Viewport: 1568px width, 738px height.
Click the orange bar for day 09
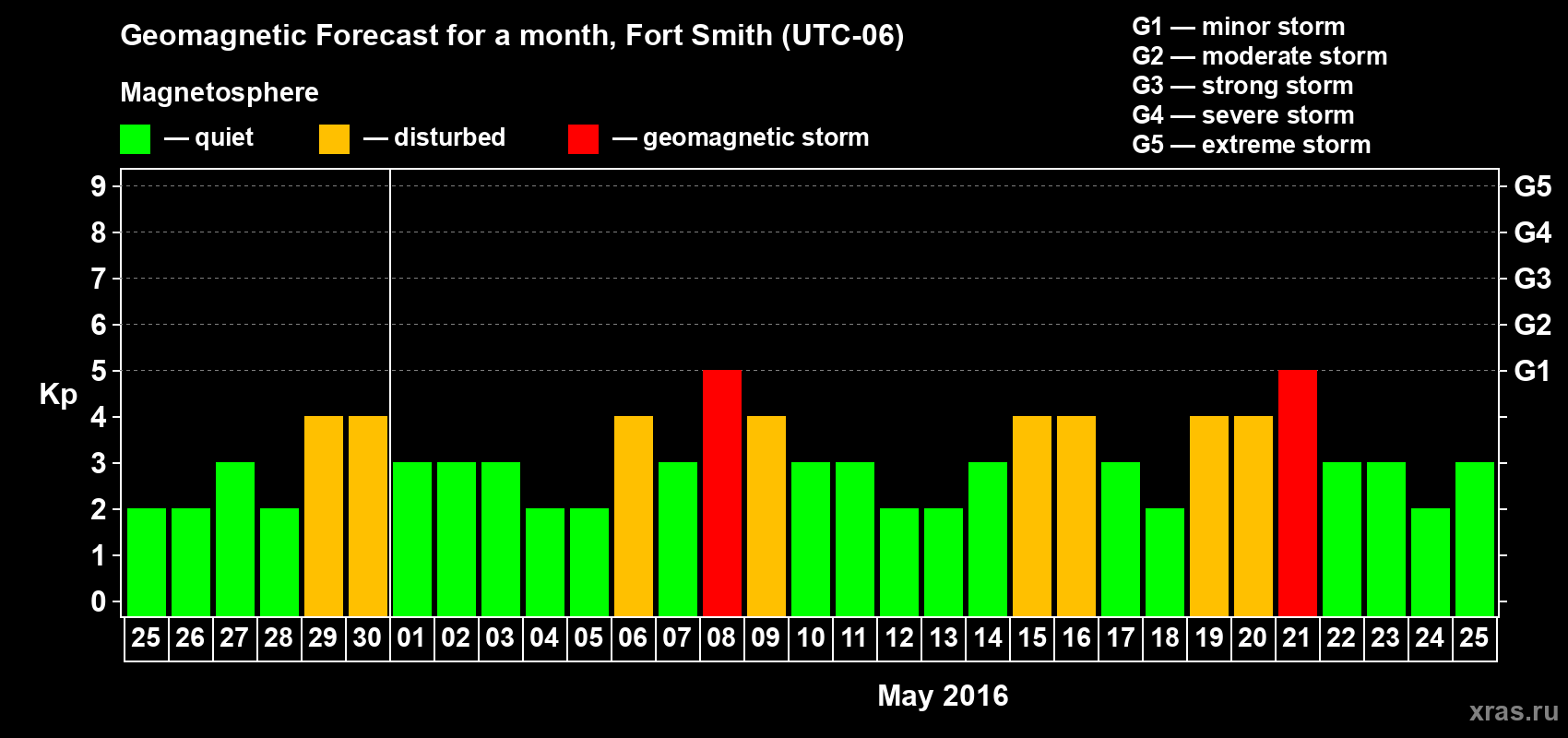pyautogui.click(x=766, y=517)
